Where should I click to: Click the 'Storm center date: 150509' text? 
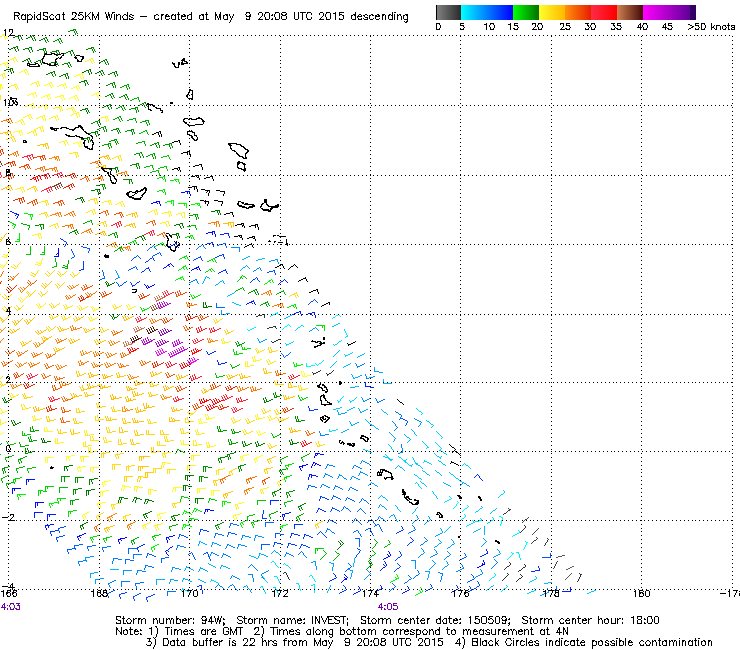tap(435, 620)
